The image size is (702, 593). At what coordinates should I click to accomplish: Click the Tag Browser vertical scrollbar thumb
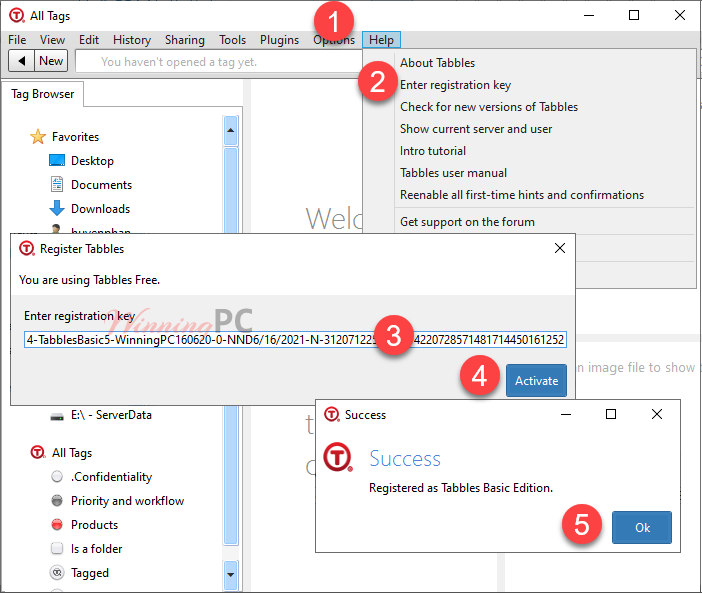tap(231, 345)
